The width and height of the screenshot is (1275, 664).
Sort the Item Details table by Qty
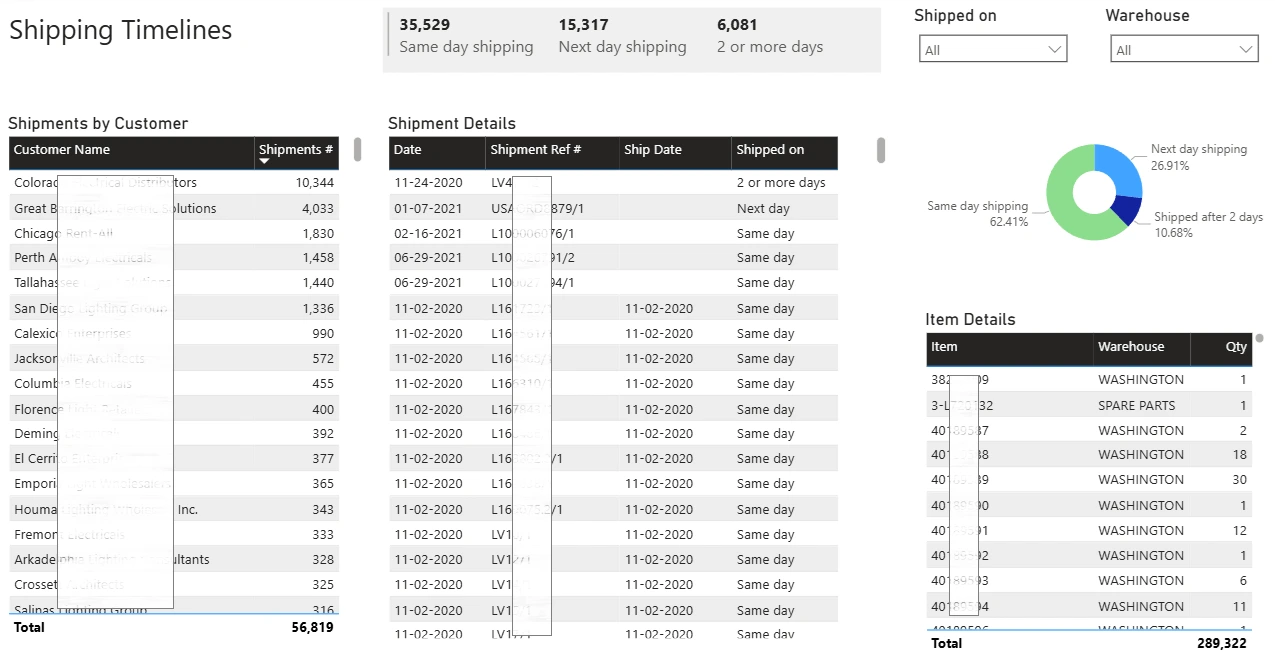tap(1236, 347)
